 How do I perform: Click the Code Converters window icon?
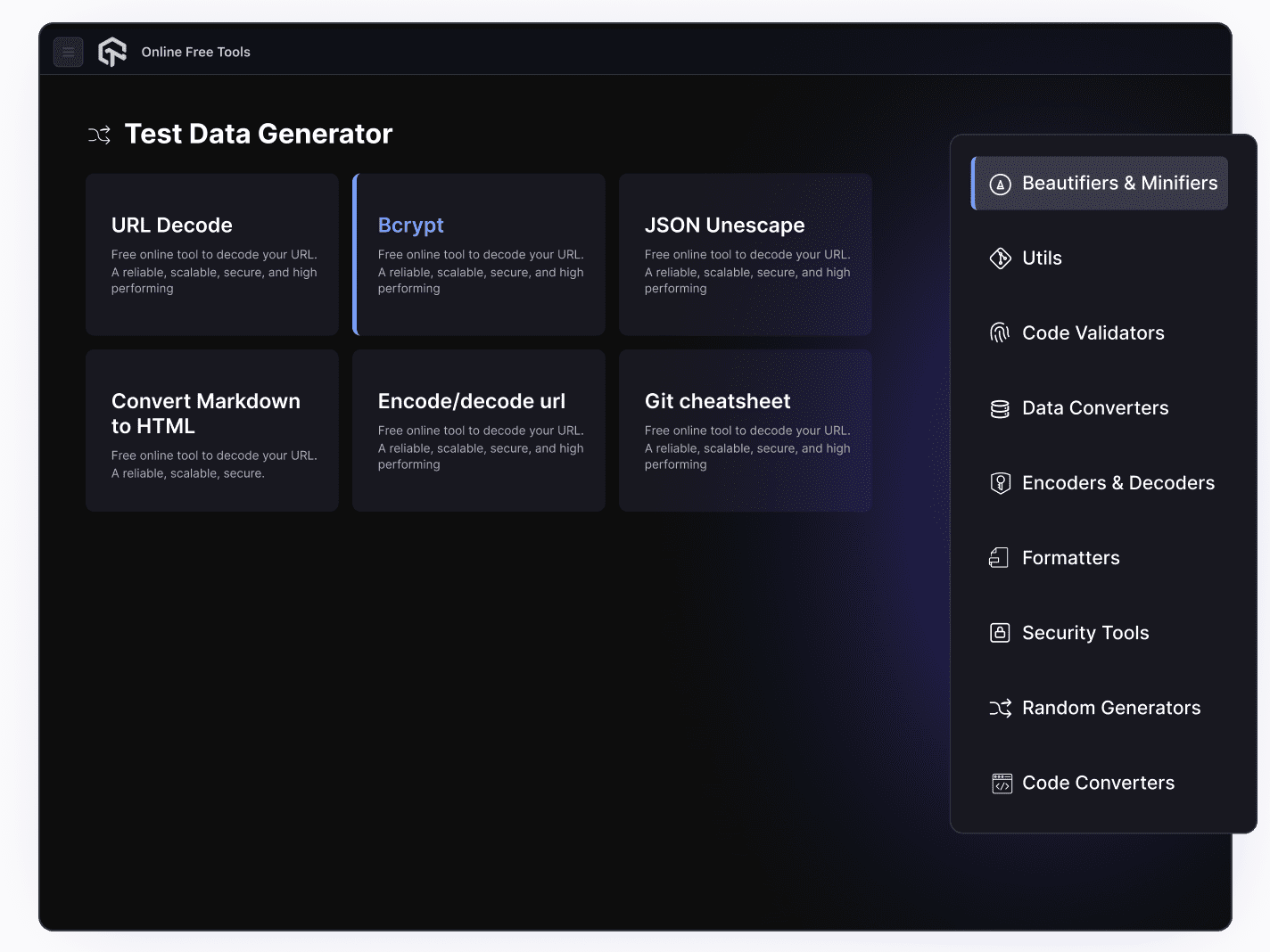tap(1001, 783)
